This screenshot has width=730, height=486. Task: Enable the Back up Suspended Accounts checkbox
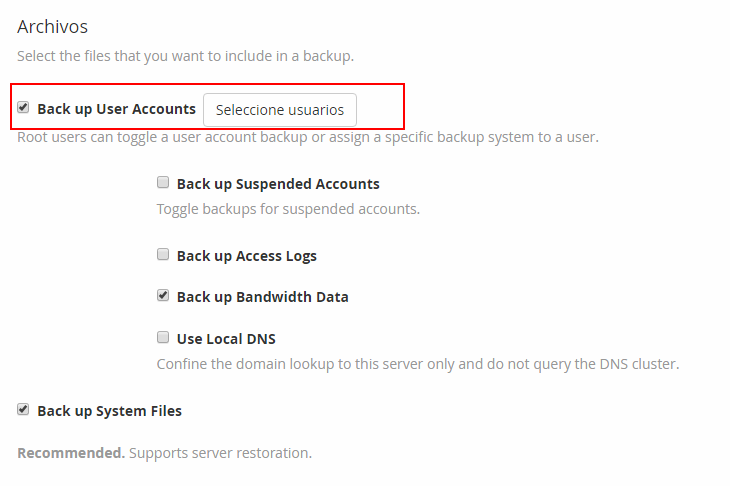click(163, 183)
